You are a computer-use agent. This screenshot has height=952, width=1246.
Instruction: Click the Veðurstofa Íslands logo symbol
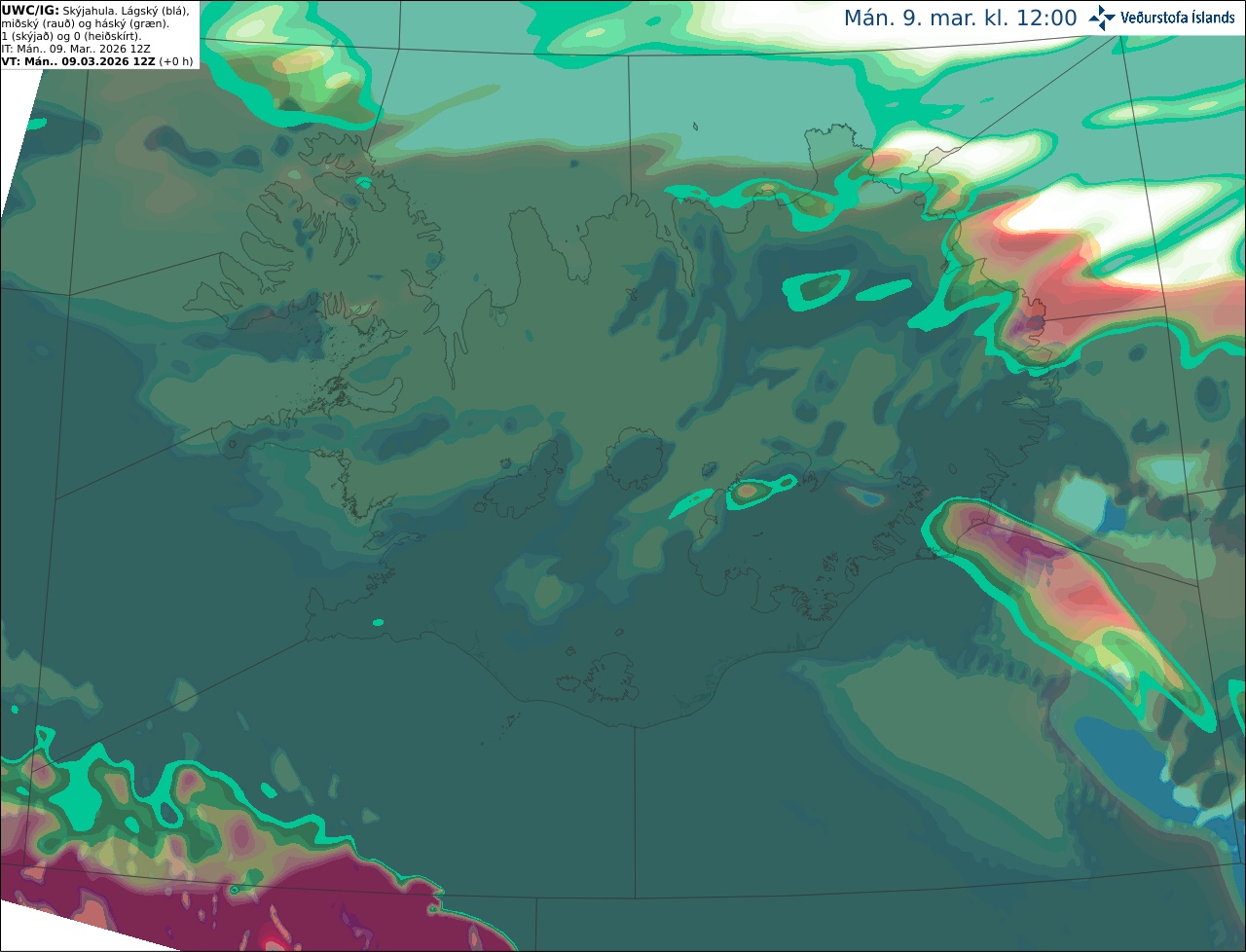(1102, 18)
